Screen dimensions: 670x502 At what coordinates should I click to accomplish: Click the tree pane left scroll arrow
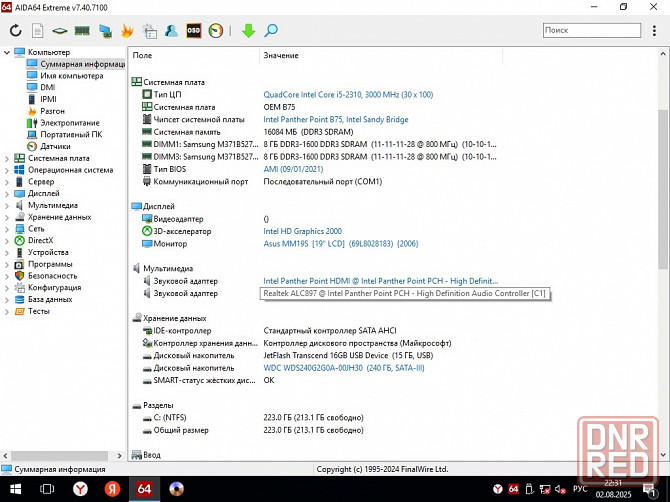(x=5, y=456)
